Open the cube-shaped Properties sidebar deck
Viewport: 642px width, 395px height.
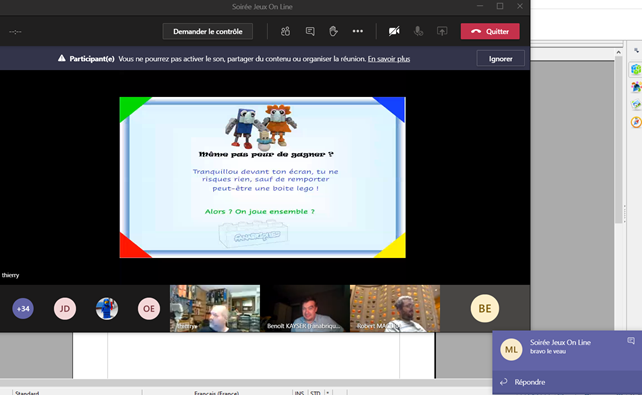[636, 69]
